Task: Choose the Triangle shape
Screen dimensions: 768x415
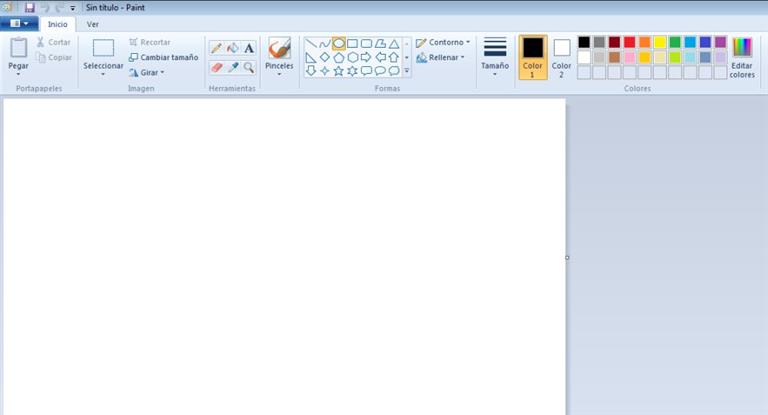Action: point(394,44)
